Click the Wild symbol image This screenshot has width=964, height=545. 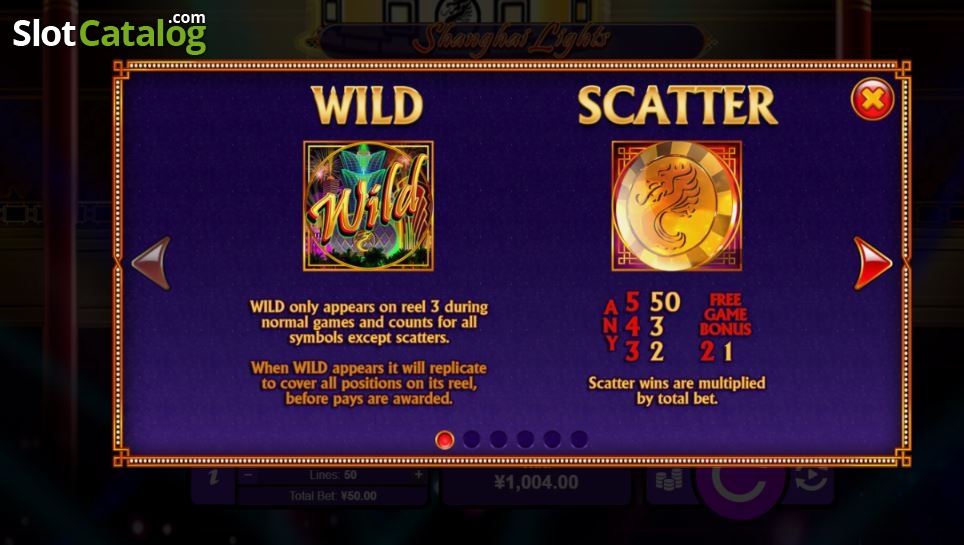(x=368, y=205)
